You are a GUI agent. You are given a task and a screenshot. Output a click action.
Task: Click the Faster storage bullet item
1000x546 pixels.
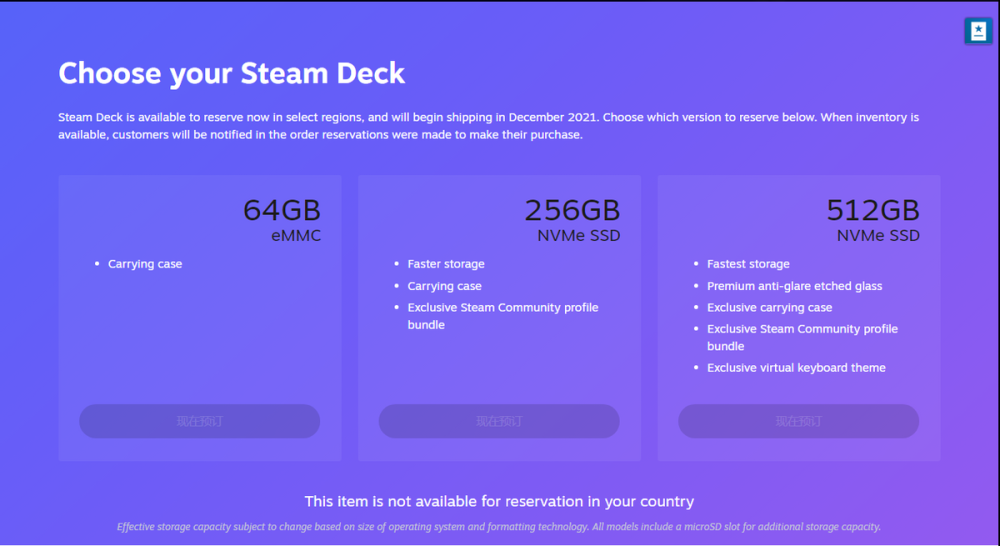pyautogui.click(x=446, y=264)
